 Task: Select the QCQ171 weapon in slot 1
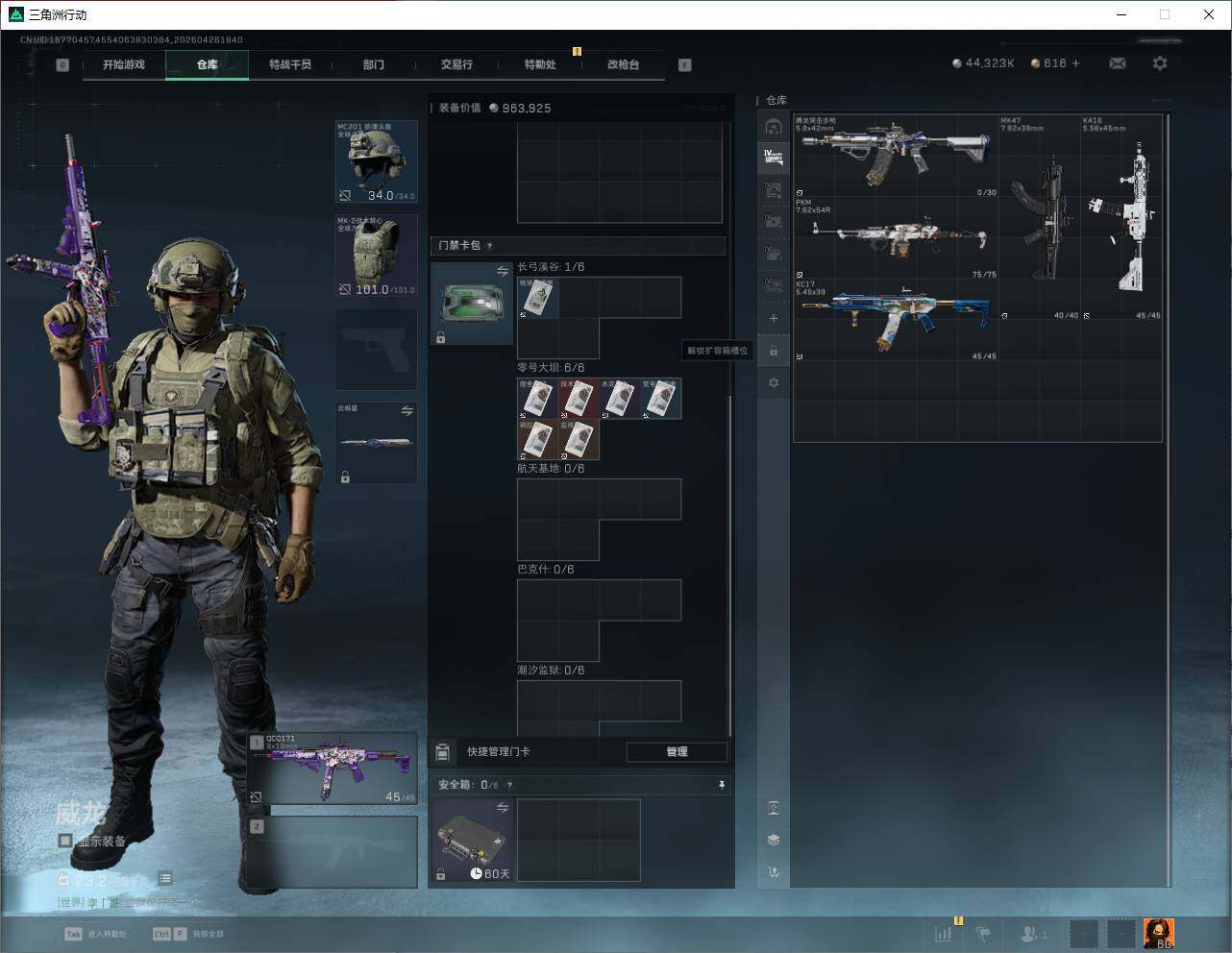(x=333, y=769)
